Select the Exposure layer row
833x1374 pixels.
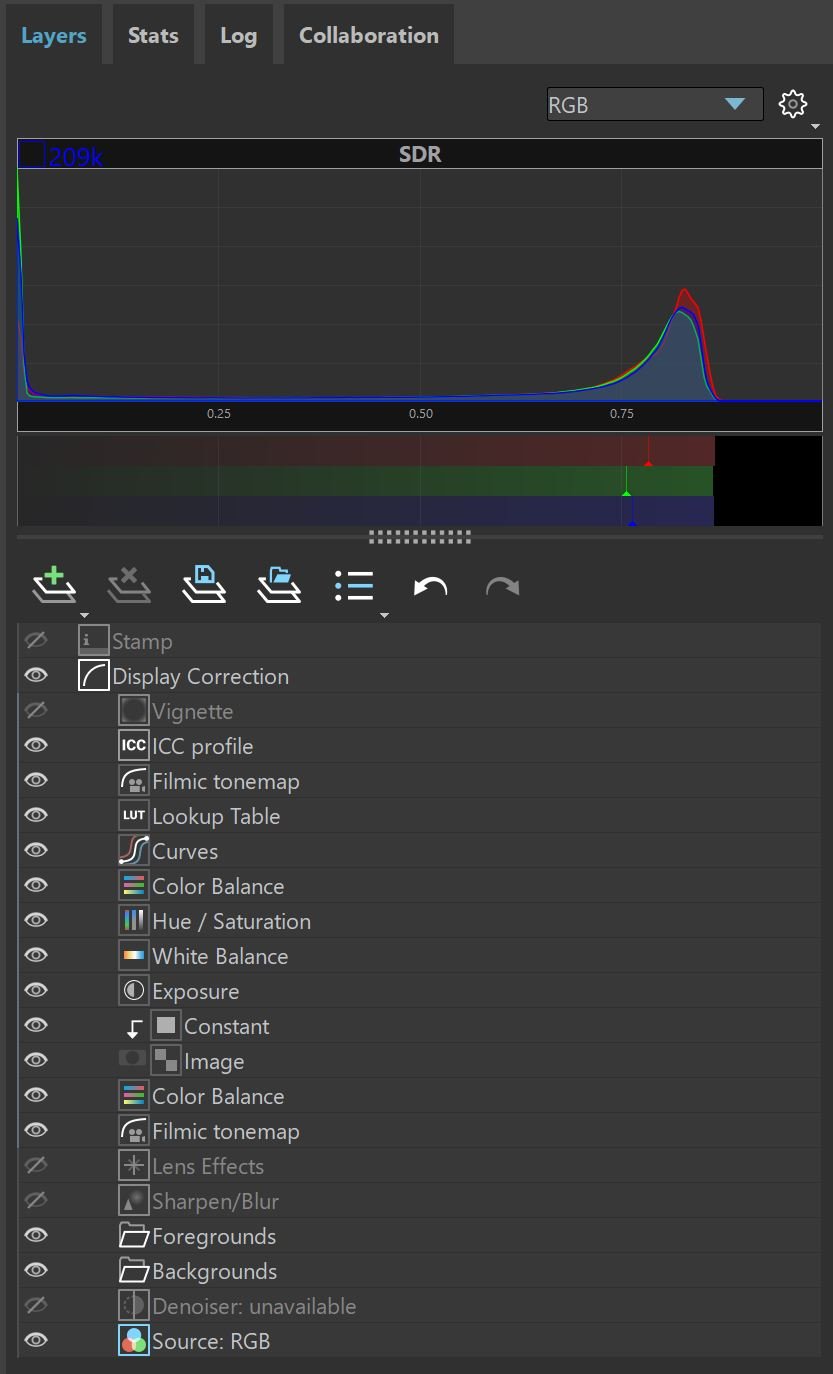tap(419, 991)
